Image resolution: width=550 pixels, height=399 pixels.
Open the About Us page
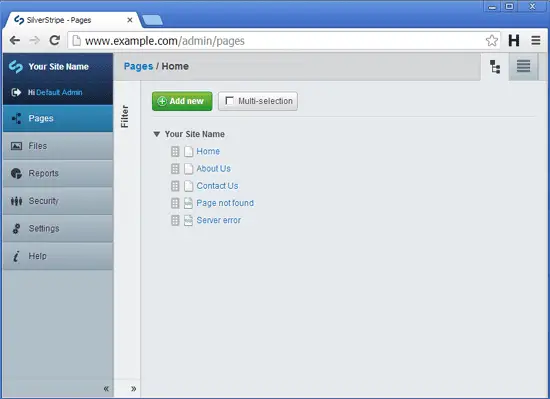click(213, 169)
